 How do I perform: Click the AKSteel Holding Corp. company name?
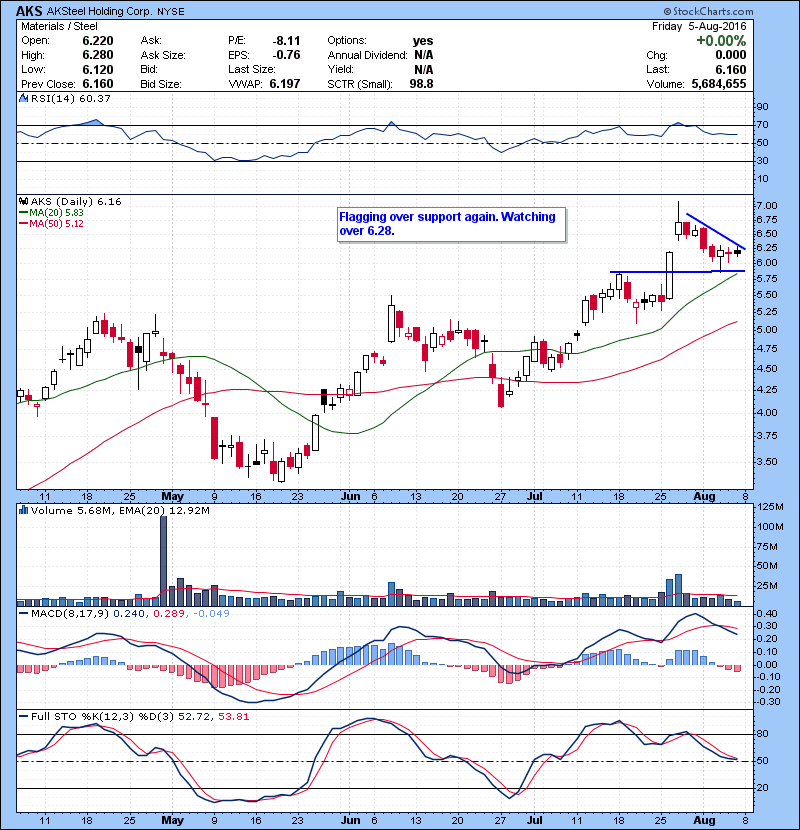click(x=99, y=12)
